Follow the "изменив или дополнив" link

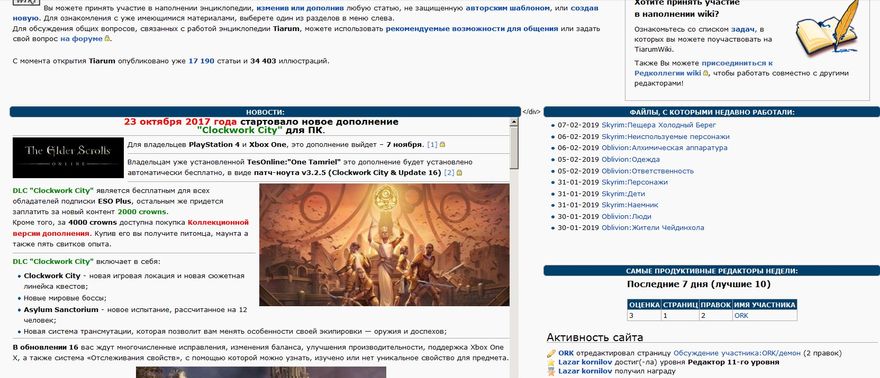(292, 8)
